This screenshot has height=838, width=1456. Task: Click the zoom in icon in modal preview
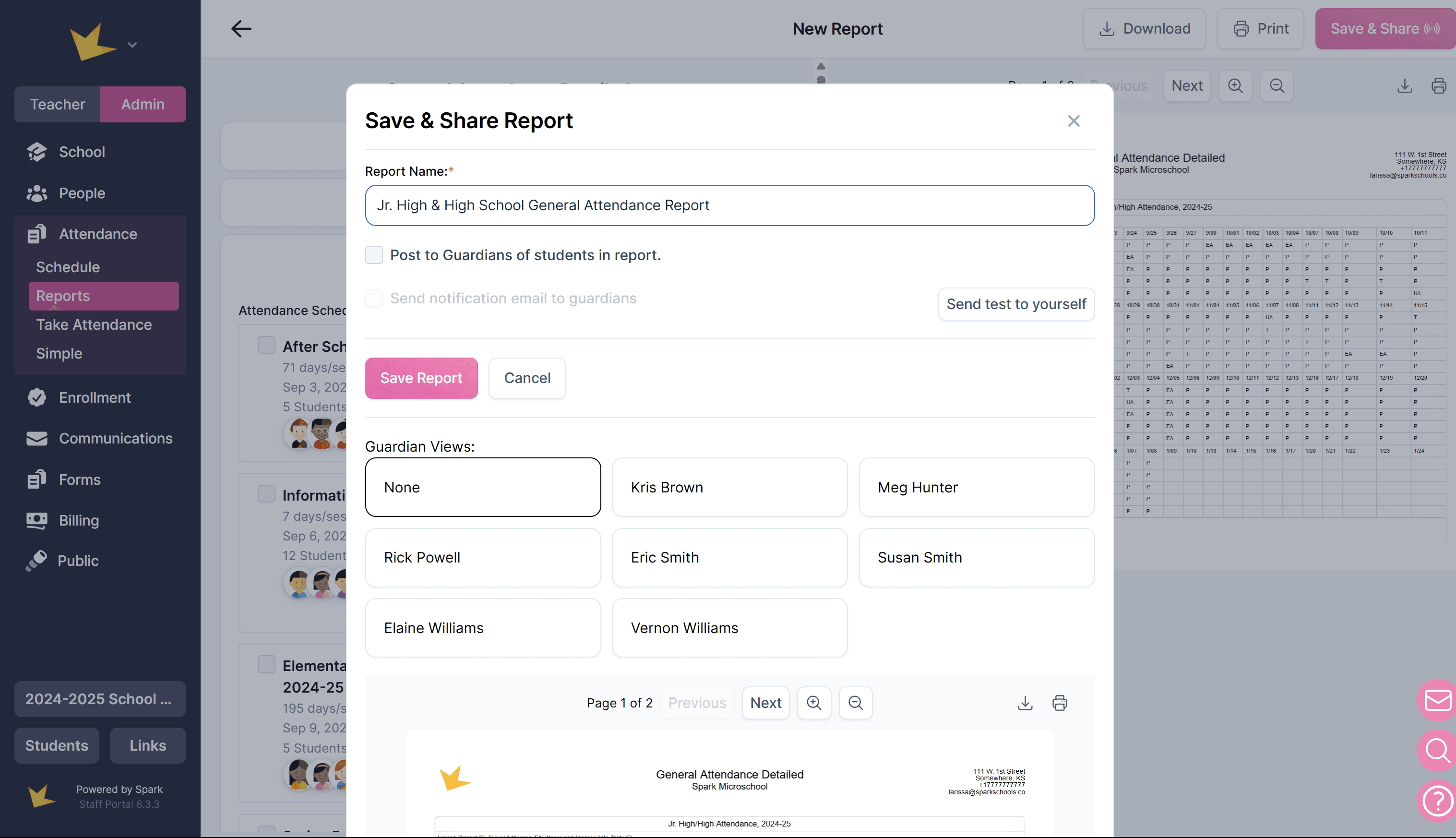coord(814,703)
